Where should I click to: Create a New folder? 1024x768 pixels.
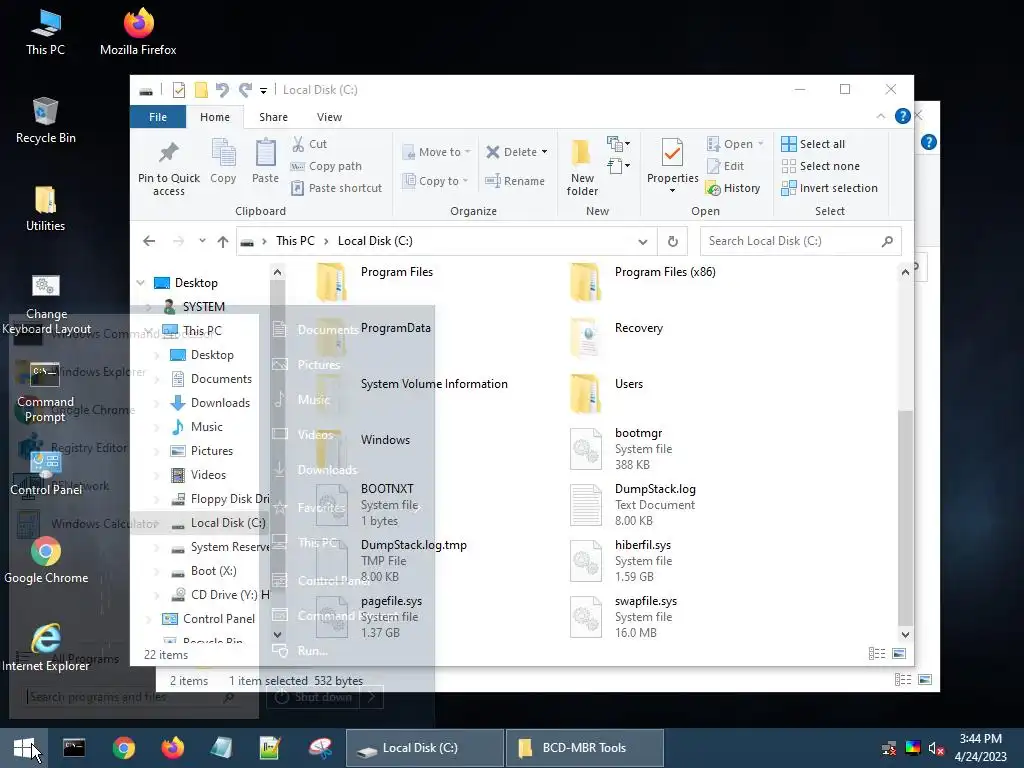coord(582,167)
